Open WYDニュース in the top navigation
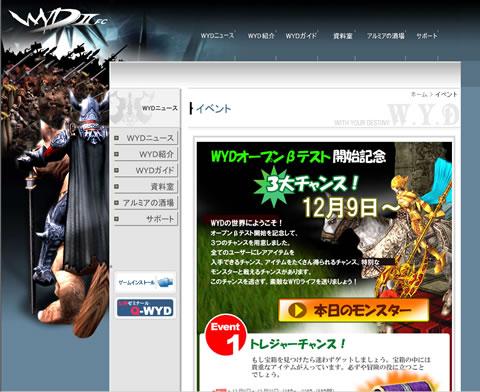 pos(217,36)
